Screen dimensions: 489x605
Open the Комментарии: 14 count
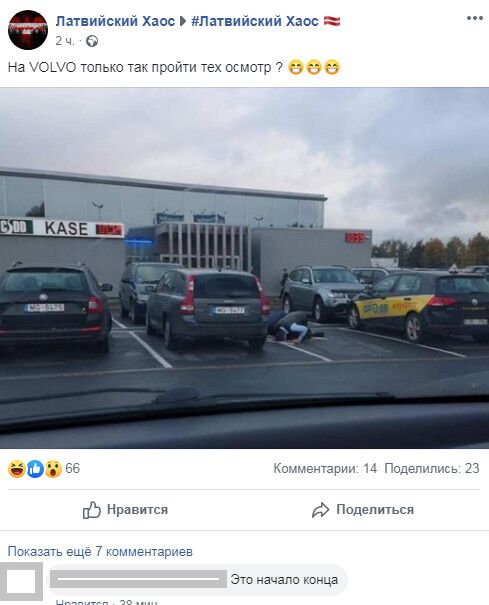pos(325,468)
